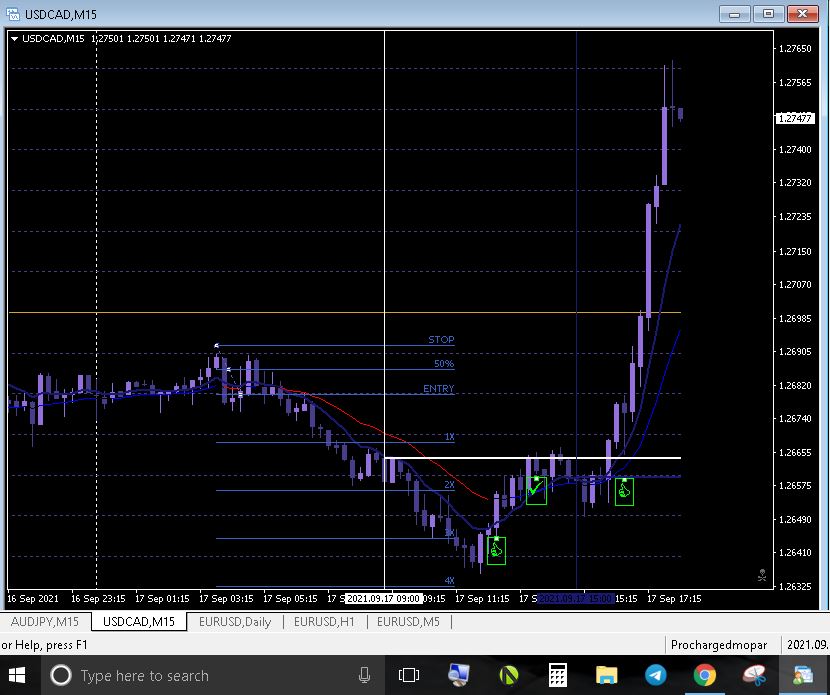Image resolution: width=830 pixels, height=695 pixels.
Task: Switch to the EURUSD,M5 chart tab
Action: pyautogui.click(x=408, y=621)
